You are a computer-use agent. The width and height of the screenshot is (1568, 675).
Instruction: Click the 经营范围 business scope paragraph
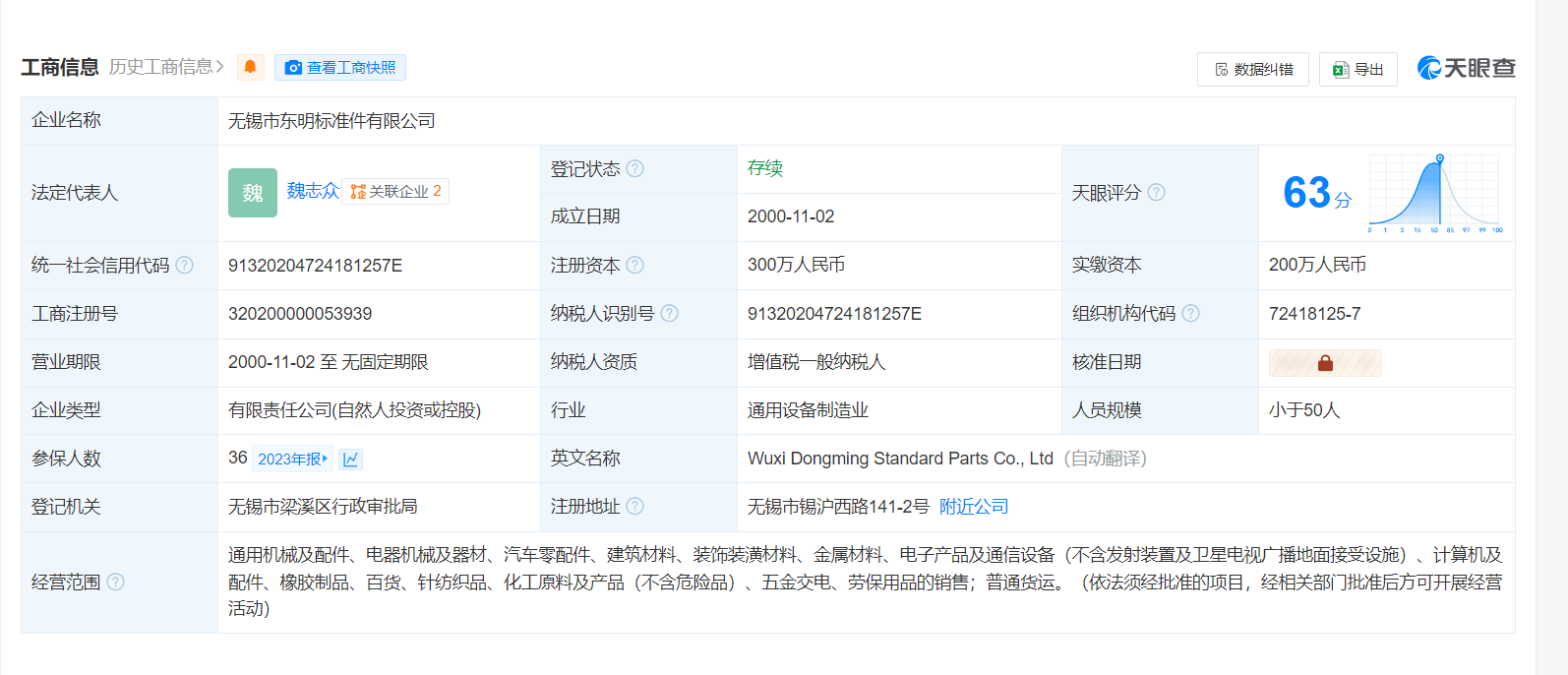click(866, 582)
